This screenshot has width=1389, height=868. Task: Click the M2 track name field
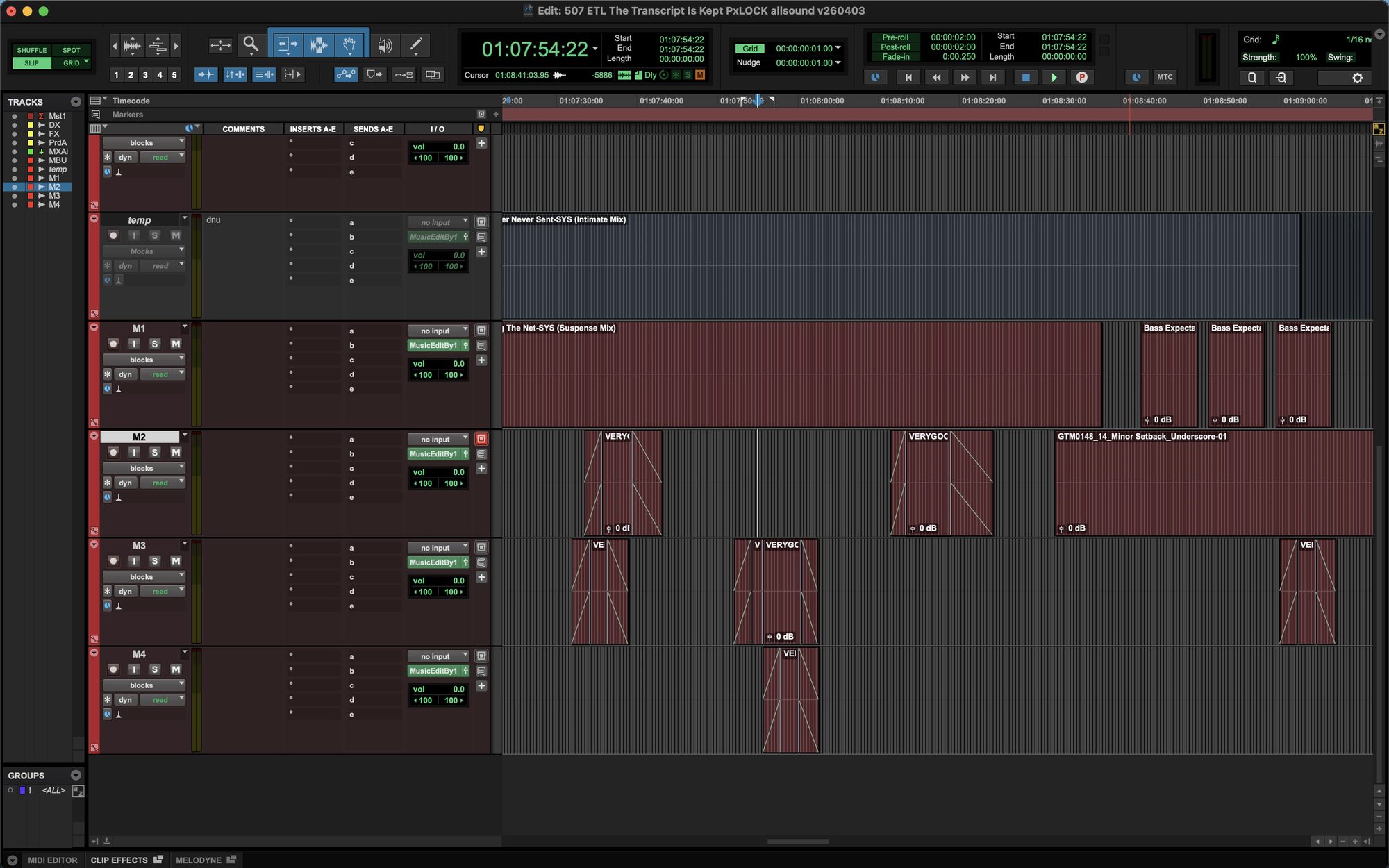pos(140,437)
